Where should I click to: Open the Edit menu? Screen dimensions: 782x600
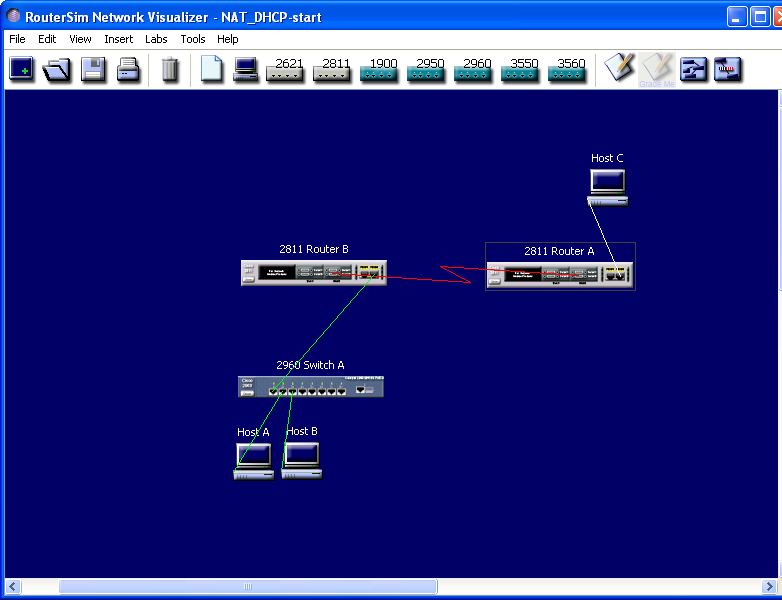(x=47, y=39)
